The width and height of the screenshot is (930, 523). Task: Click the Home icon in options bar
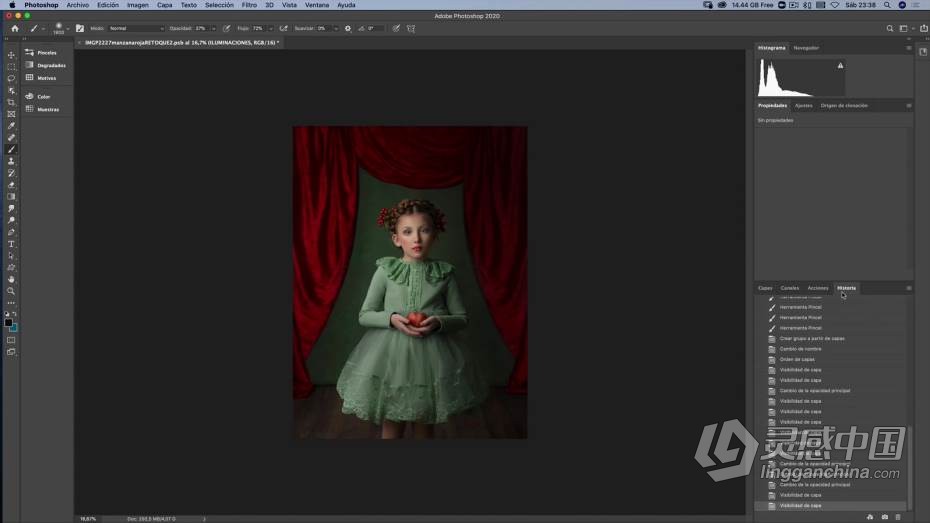15,28
